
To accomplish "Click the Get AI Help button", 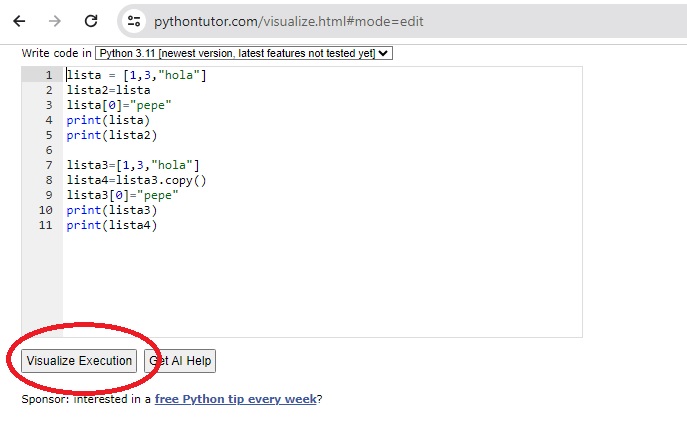I will tap(180, 361).
